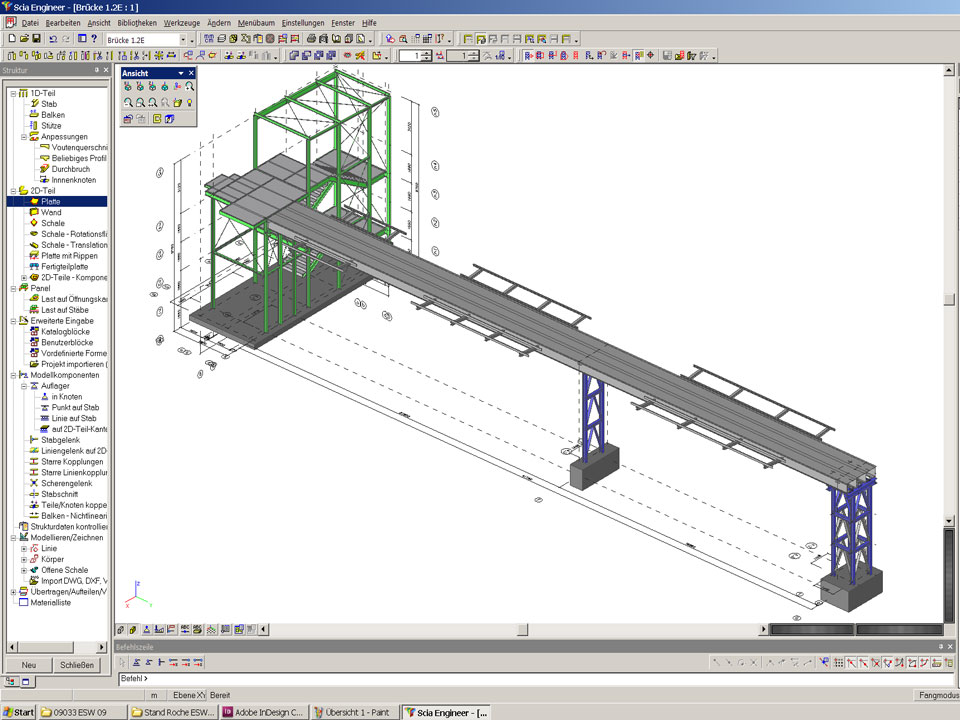Open the Werkzeuge menu
960x720 pixels.
181,22
